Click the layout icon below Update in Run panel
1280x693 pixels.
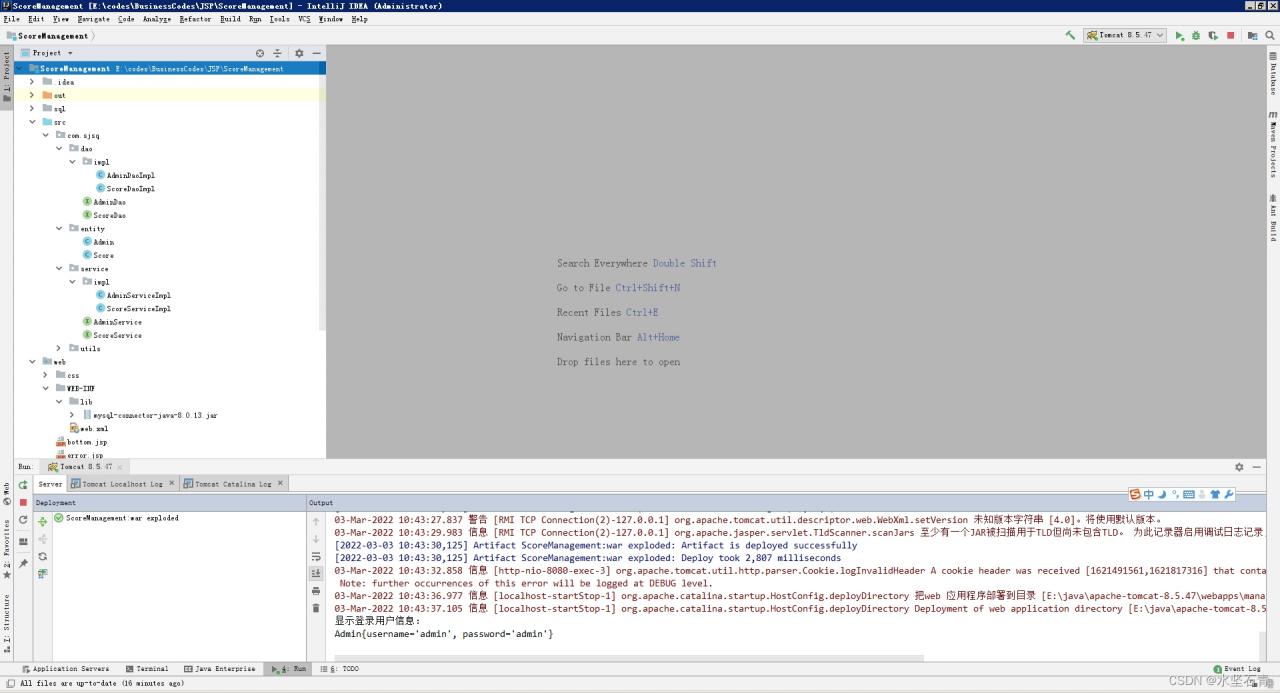(23, 541)
